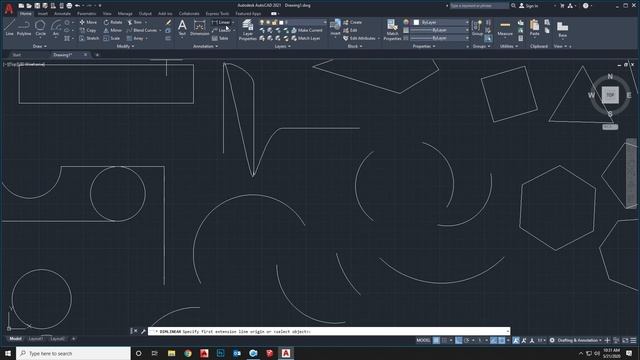This screenshot has height=360, width=640.
Task: Click the help search keyword field
Action: (x=479, y=6)
